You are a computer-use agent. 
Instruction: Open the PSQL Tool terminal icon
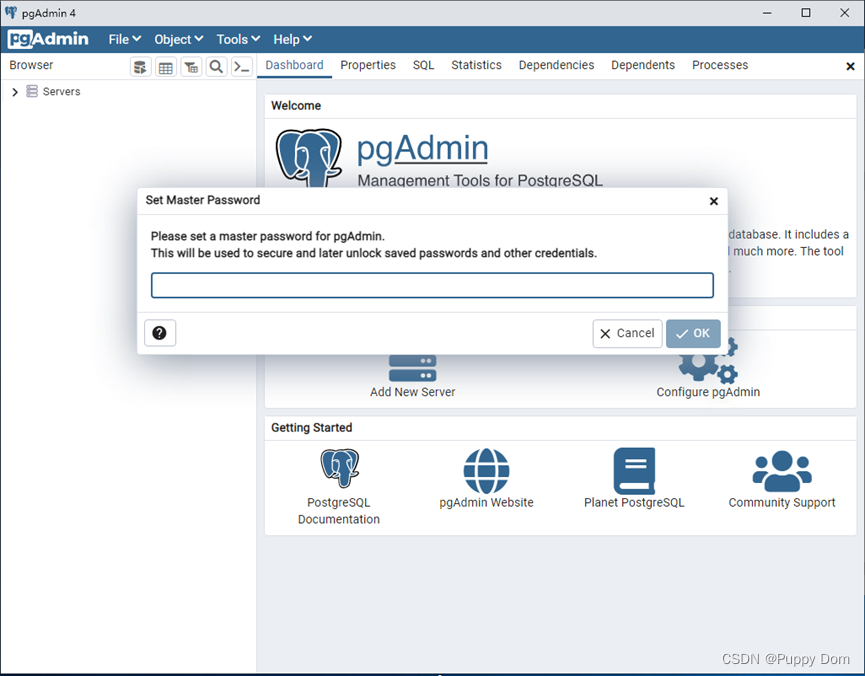tap(242, 67)
